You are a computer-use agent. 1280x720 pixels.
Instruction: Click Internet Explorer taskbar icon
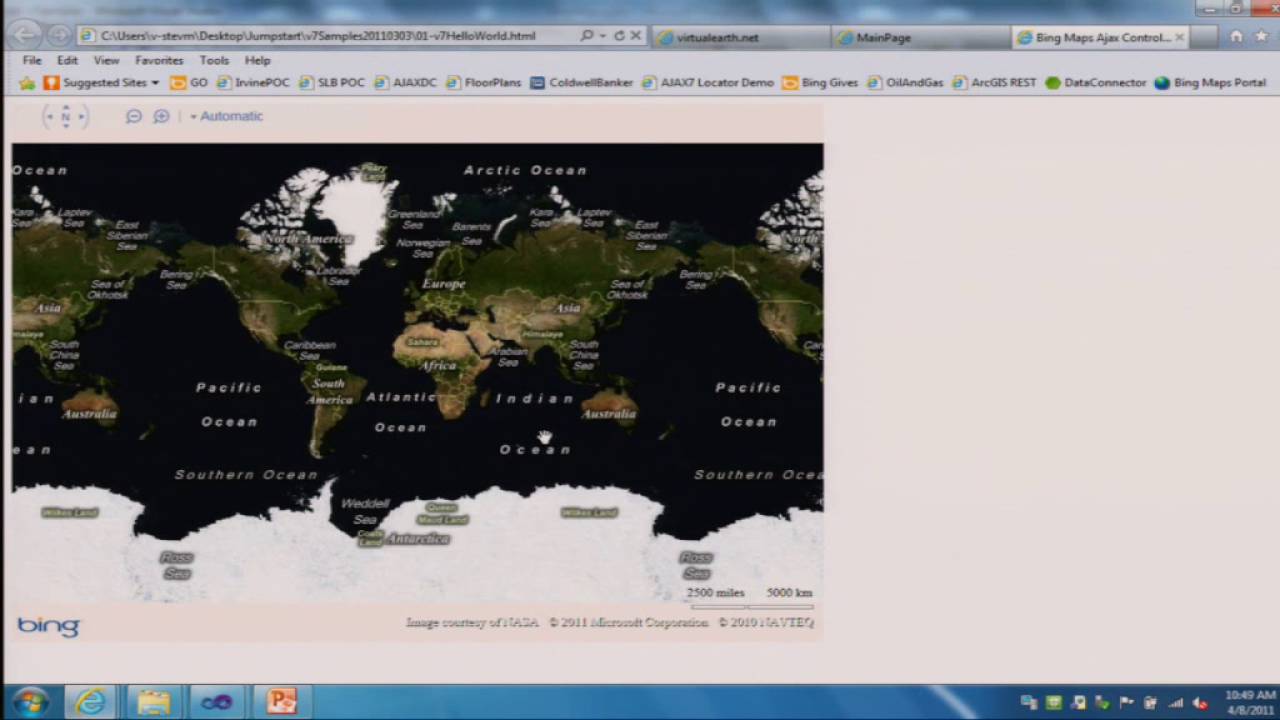pos(90,702)
